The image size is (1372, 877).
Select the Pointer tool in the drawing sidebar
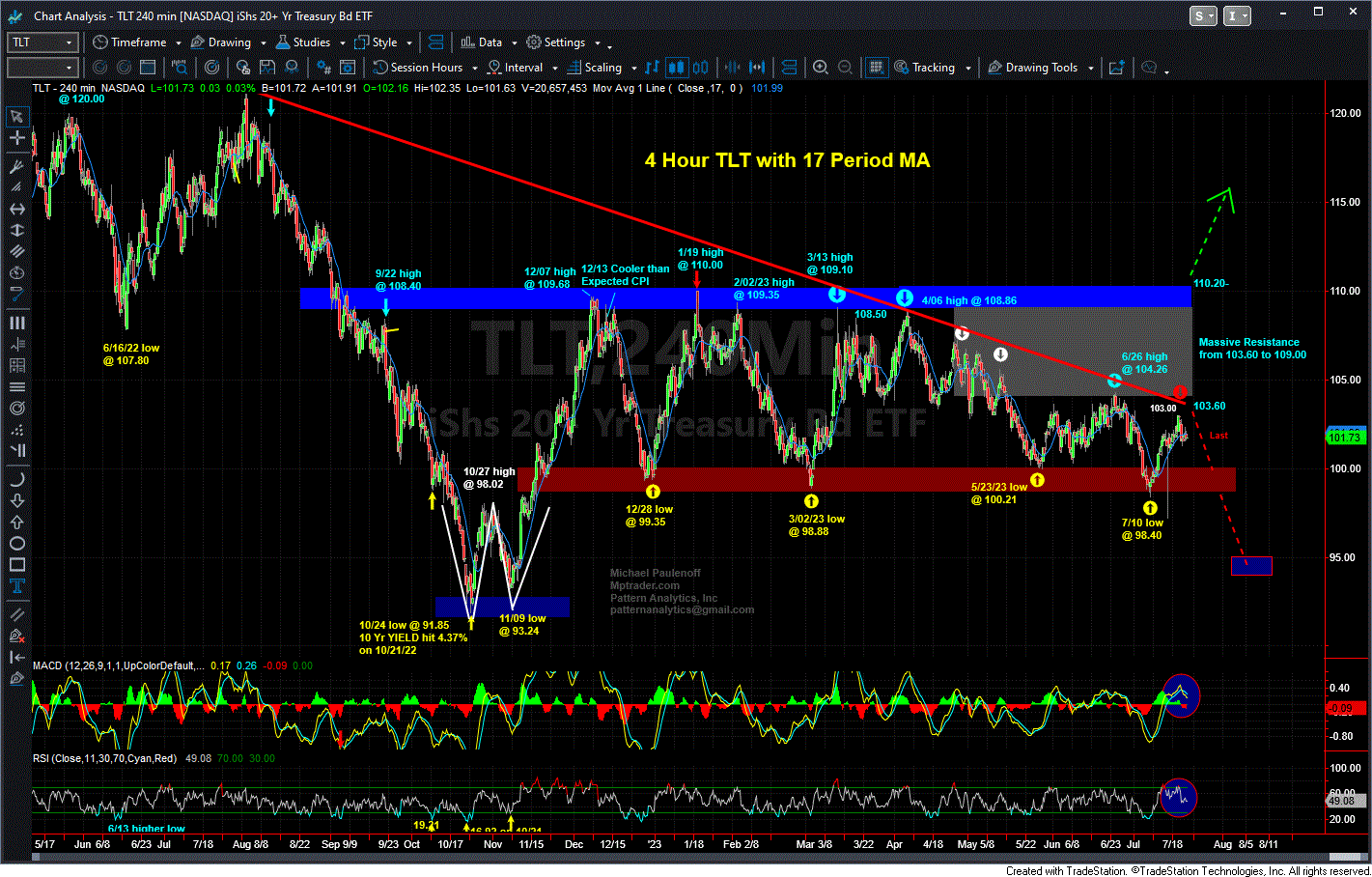[16, 116]
